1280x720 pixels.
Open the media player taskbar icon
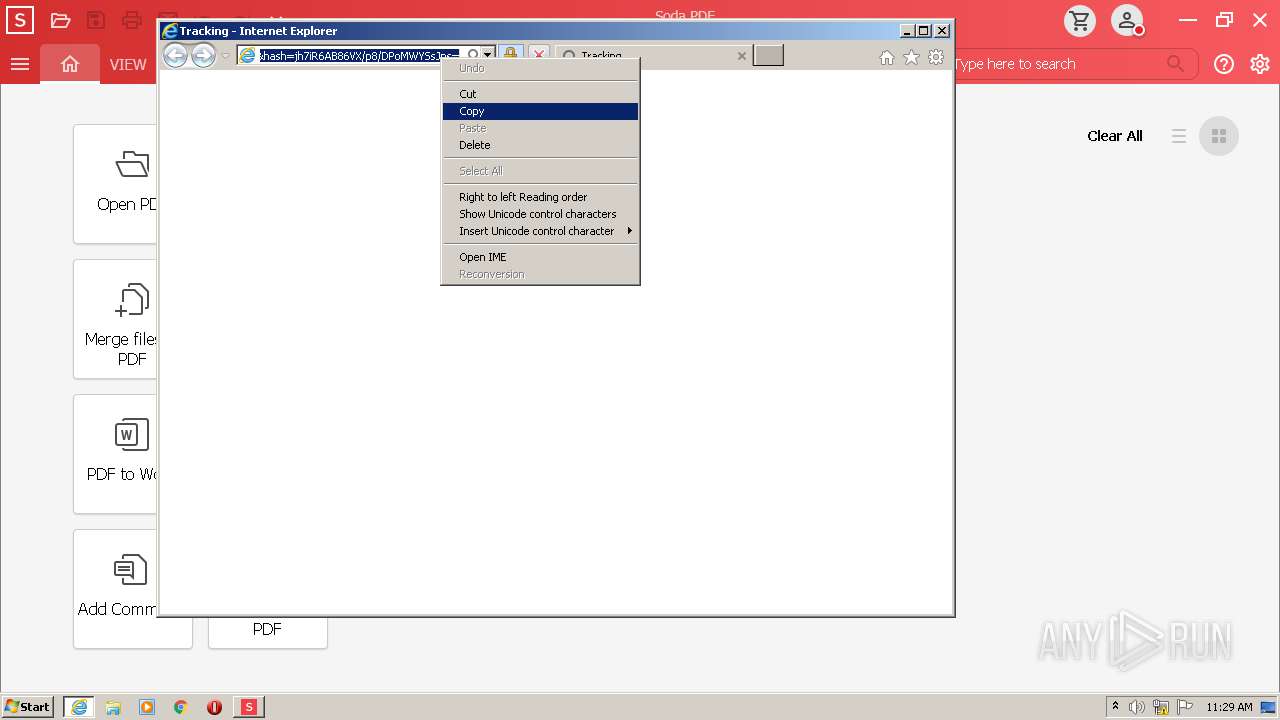147,707
